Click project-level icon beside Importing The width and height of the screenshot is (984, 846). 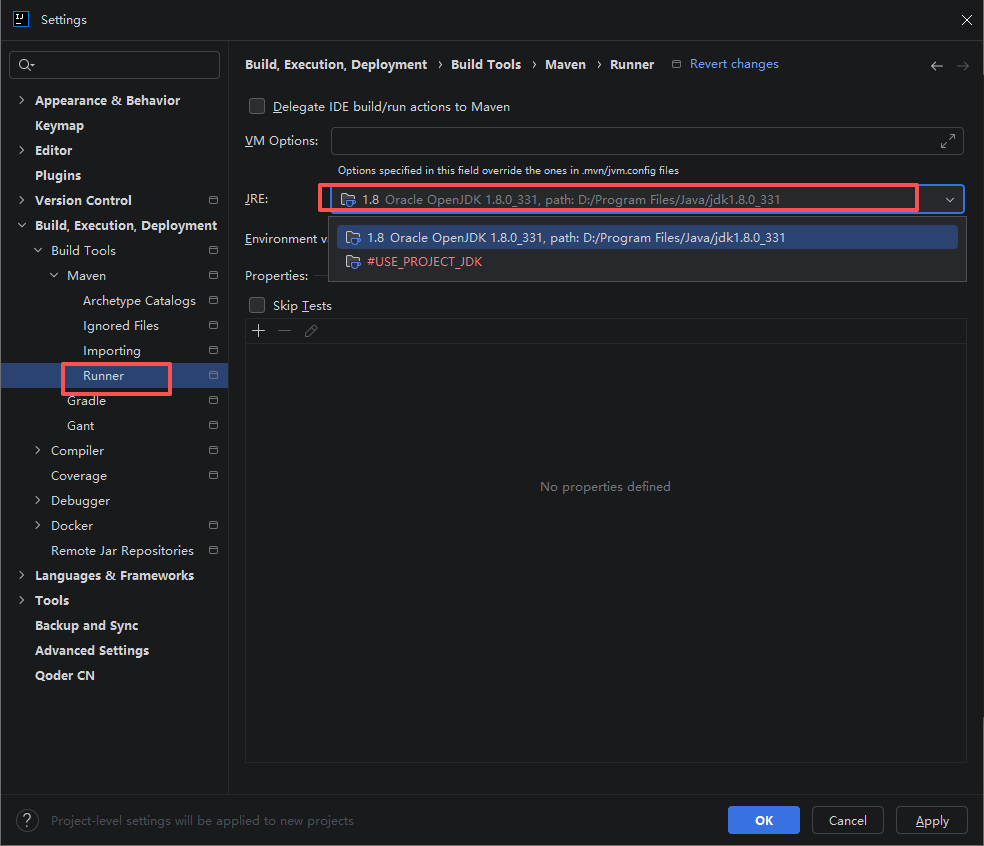(x=213, y=350)
